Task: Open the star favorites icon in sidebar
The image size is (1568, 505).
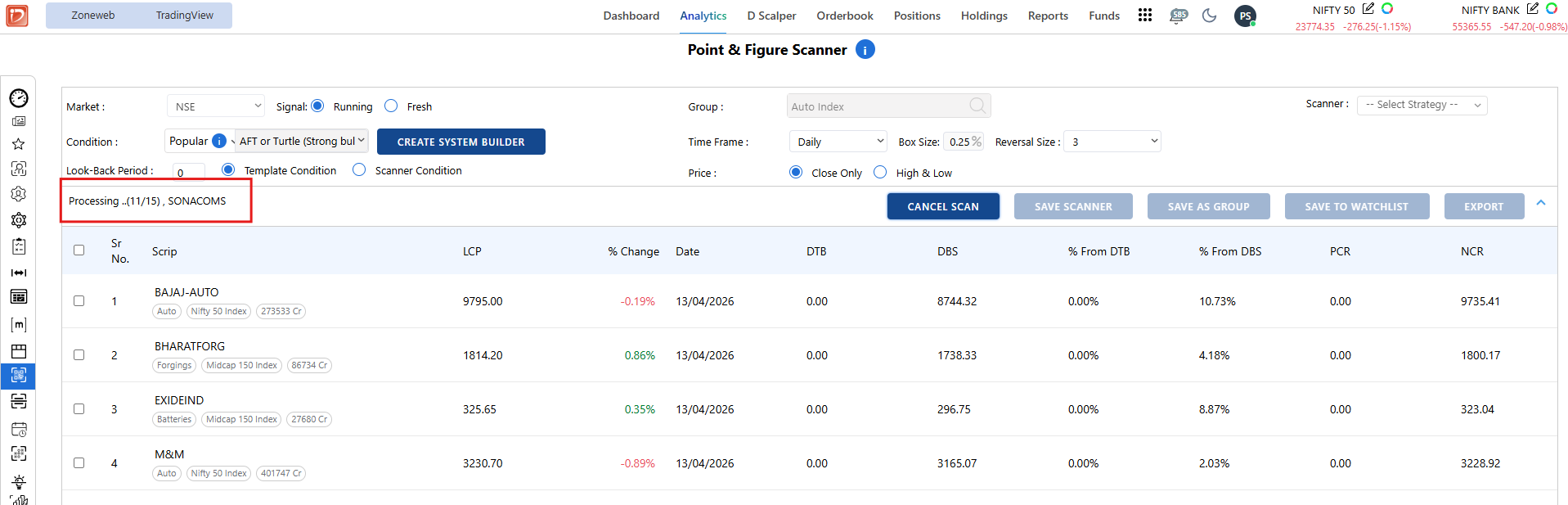Action: click(x=19, y=144)
